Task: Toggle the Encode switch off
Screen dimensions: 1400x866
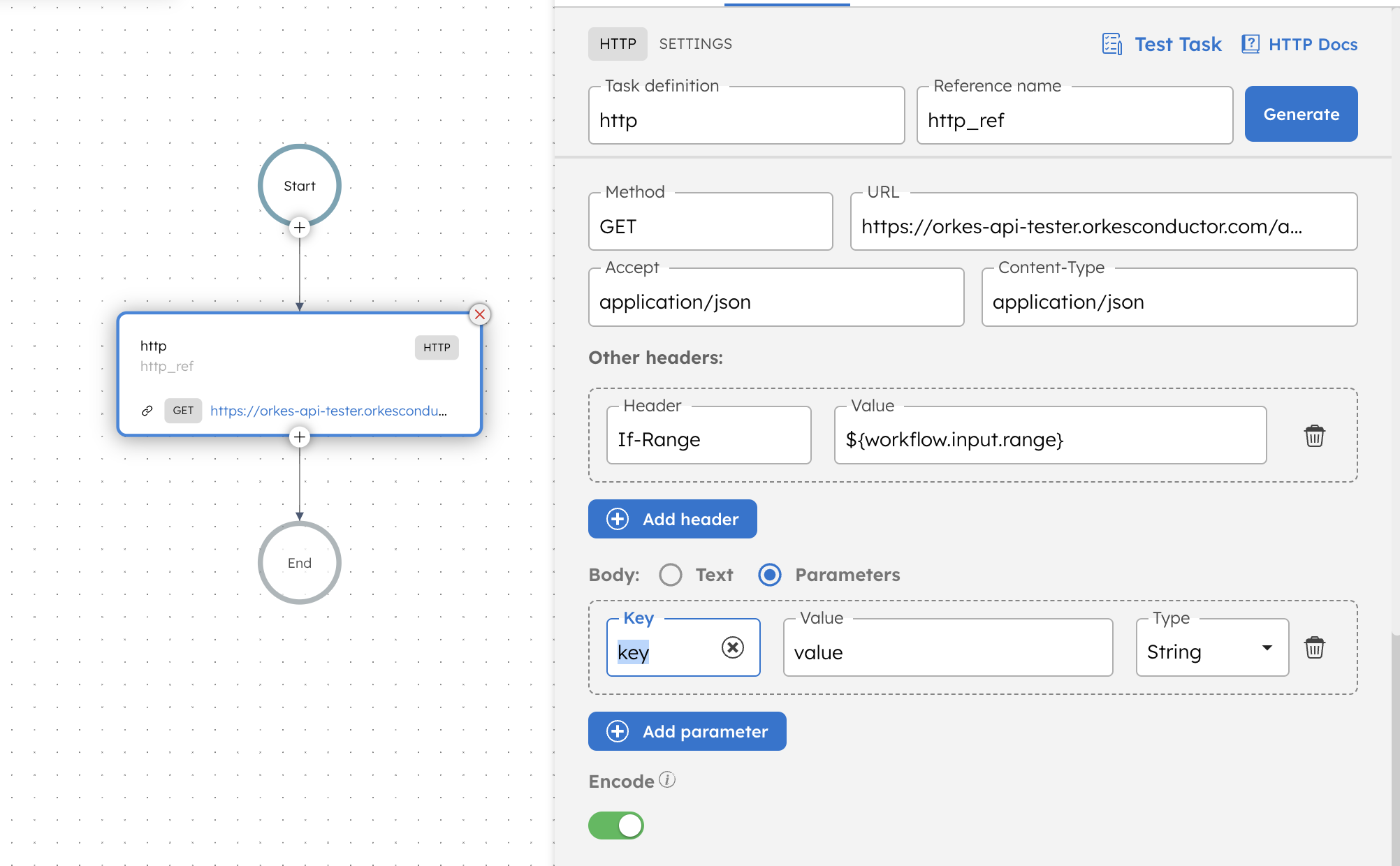Action: point(616,825)
